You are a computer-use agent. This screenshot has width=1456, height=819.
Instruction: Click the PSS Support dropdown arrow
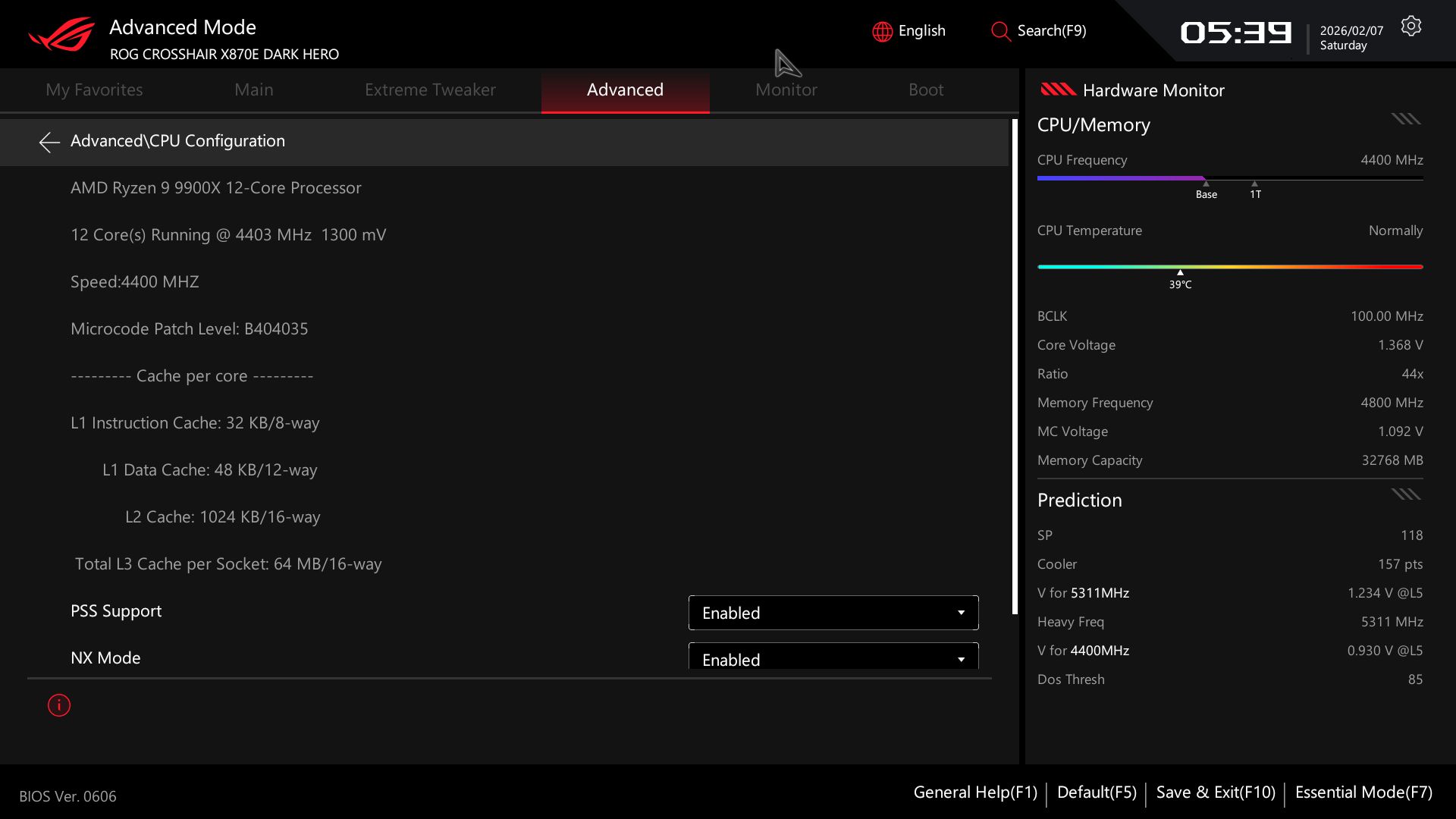(961, 613)
